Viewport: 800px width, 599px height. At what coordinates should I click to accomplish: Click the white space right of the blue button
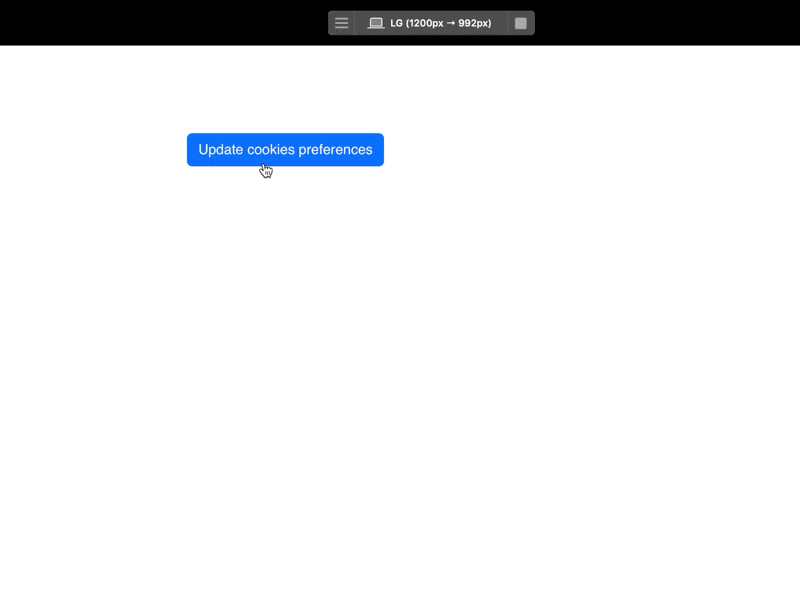(550, 150)
